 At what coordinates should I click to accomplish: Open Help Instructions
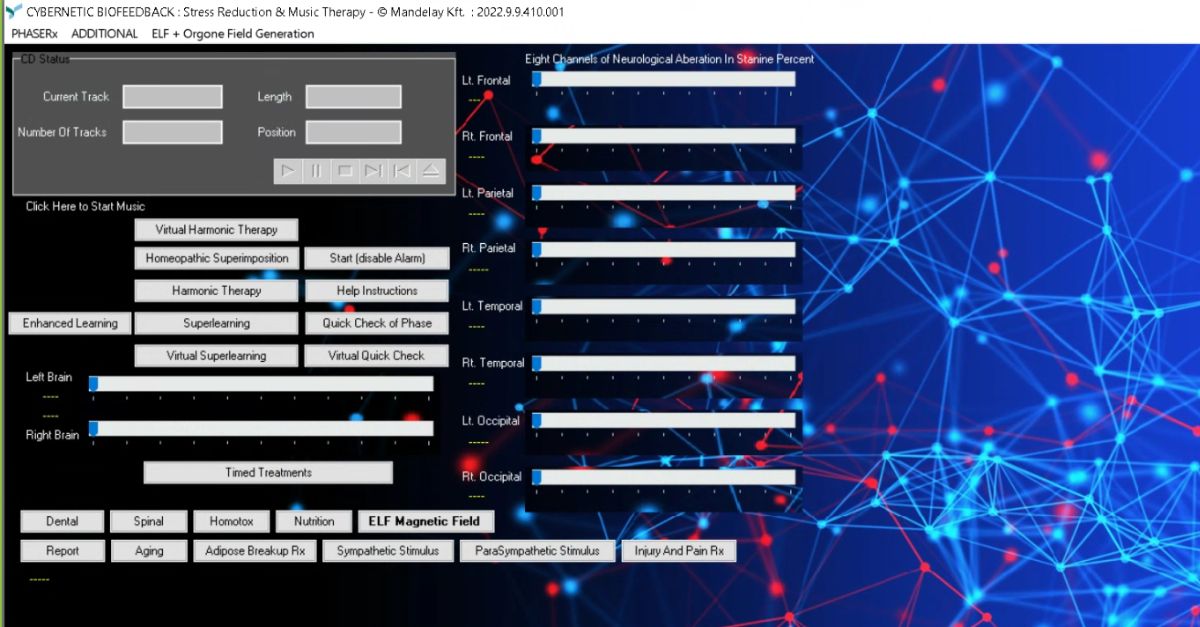click(376, 291)
